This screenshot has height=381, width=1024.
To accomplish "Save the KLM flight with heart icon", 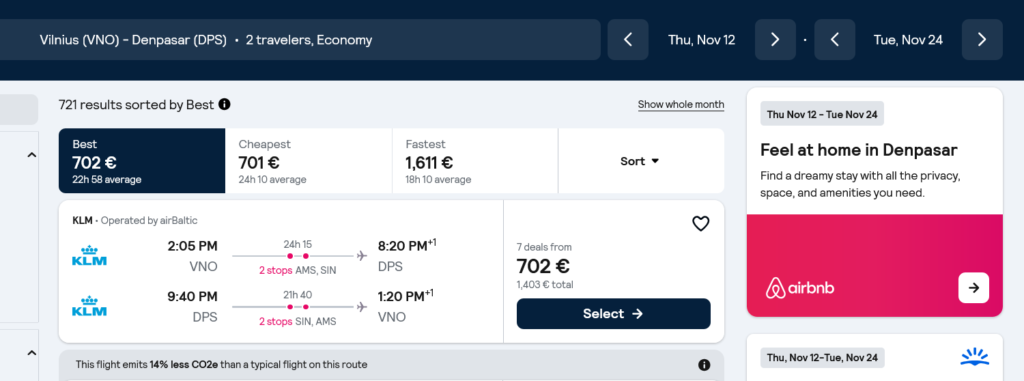I will point(700,224).
